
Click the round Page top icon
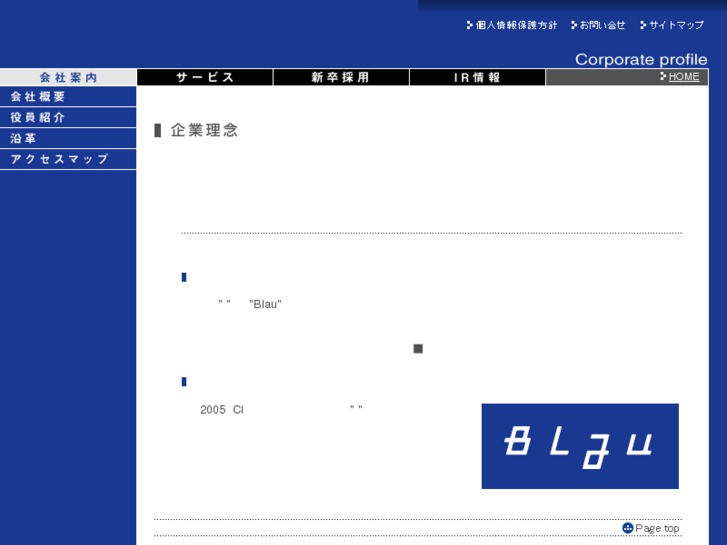point(627,528)
